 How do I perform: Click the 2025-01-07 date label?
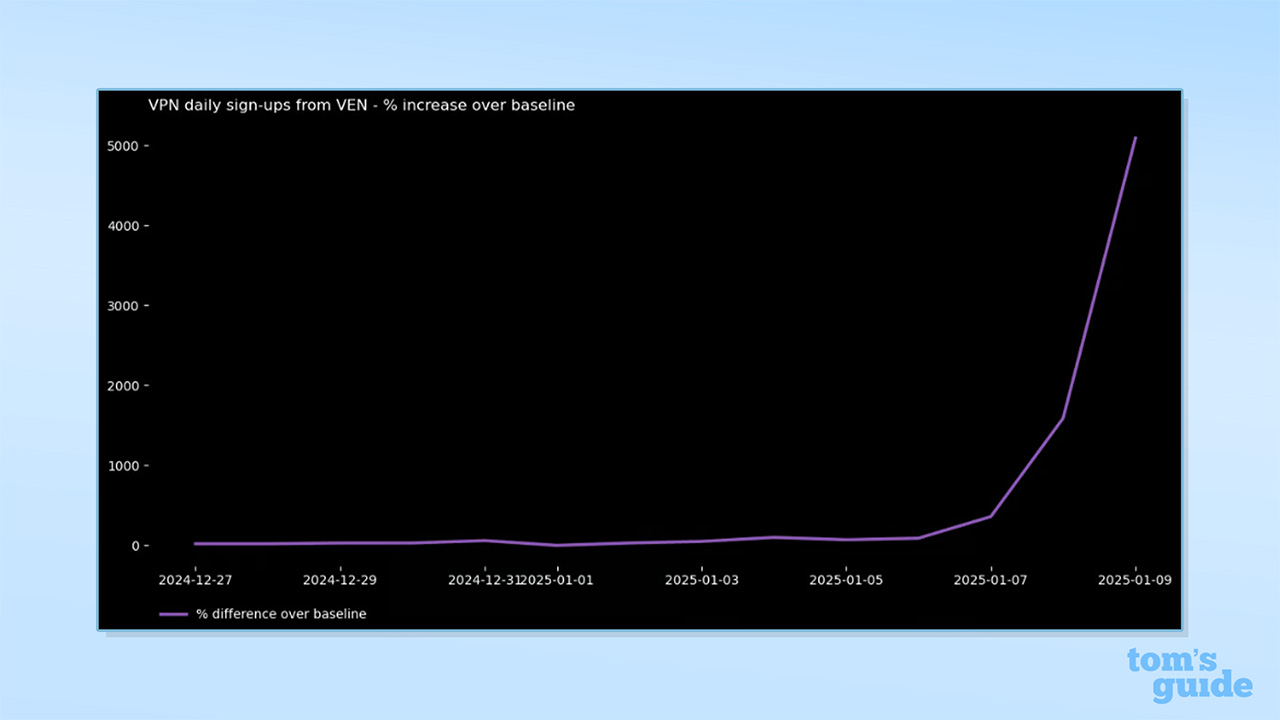[x=990, y=580]
